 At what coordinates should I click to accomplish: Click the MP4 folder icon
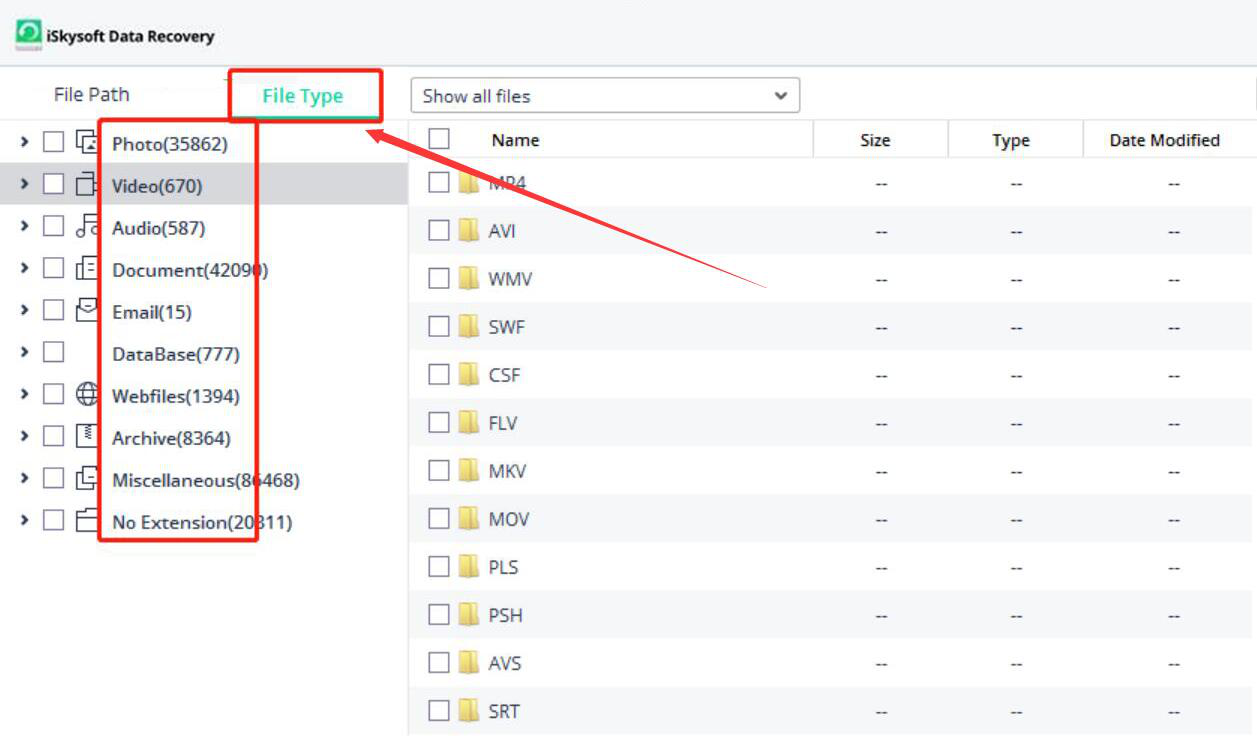click(469, 183)
